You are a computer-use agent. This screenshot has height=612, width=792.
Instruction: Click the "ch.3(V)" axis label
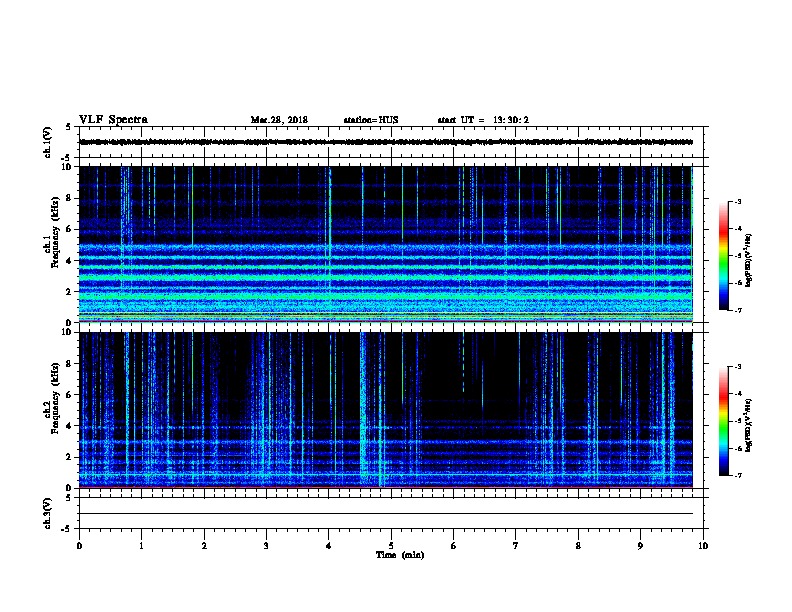pyautogui.click(x=48, y=513)
